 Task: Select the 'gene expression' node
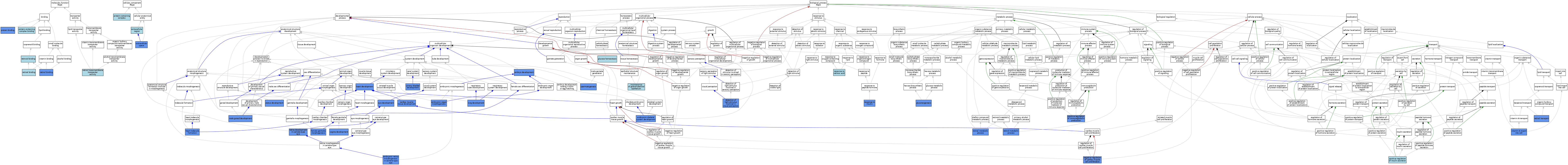987,59
